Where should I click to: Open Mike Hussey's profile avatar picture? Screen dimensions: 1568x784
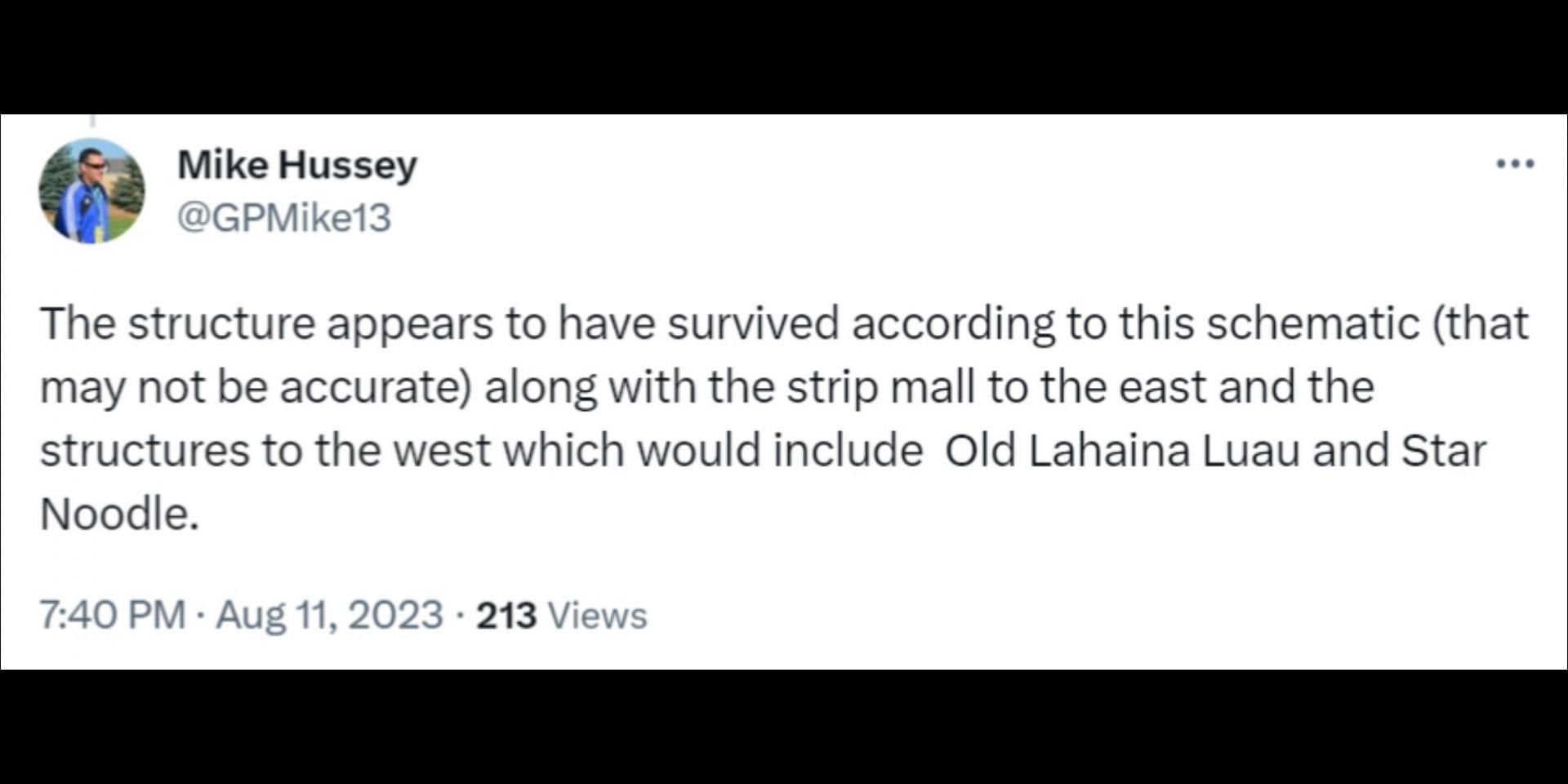(91, 191)
